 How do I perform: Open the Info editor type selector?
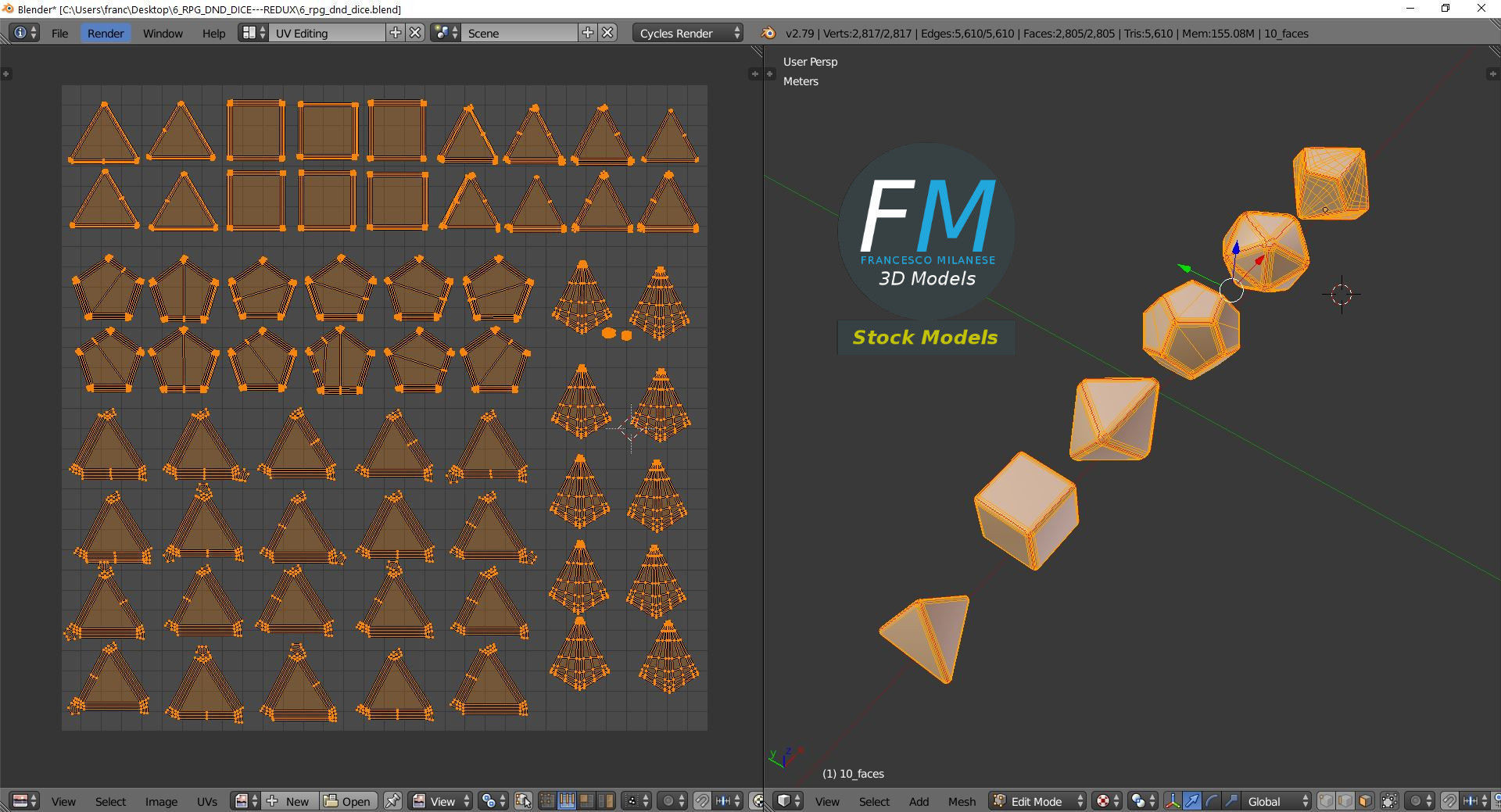point(24,33)
